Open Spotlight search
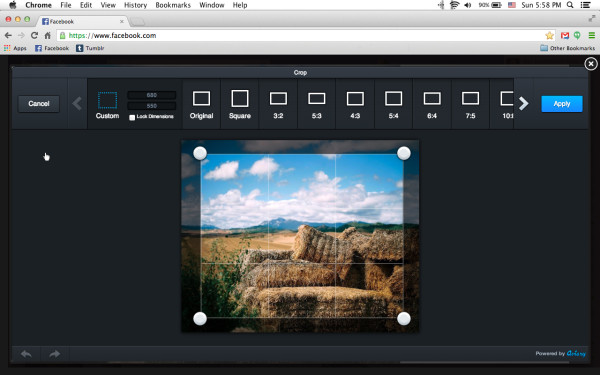 pos(570,5)
